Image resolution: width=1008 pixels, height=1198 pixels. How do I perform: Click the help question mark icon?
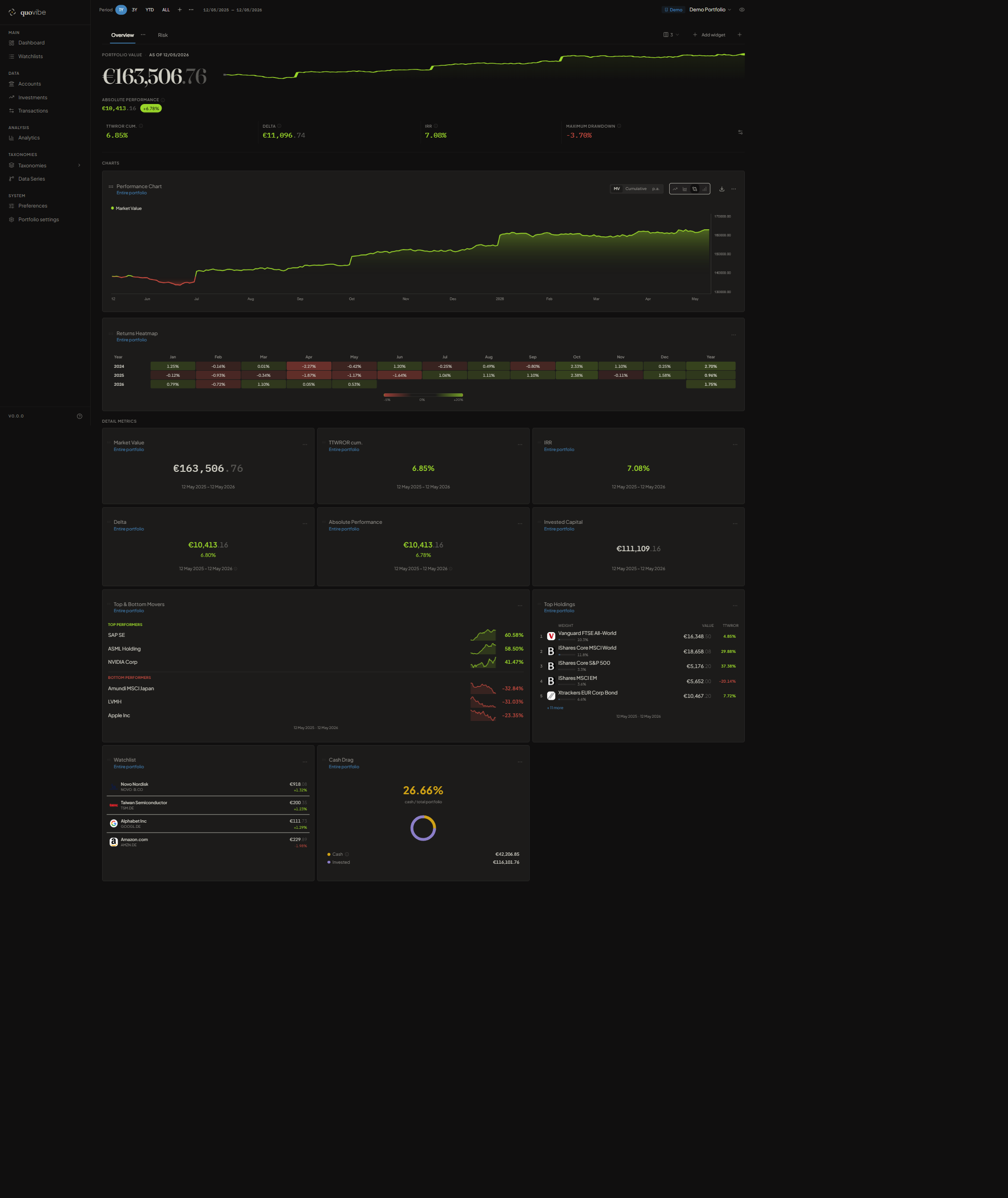pos(79,416)
